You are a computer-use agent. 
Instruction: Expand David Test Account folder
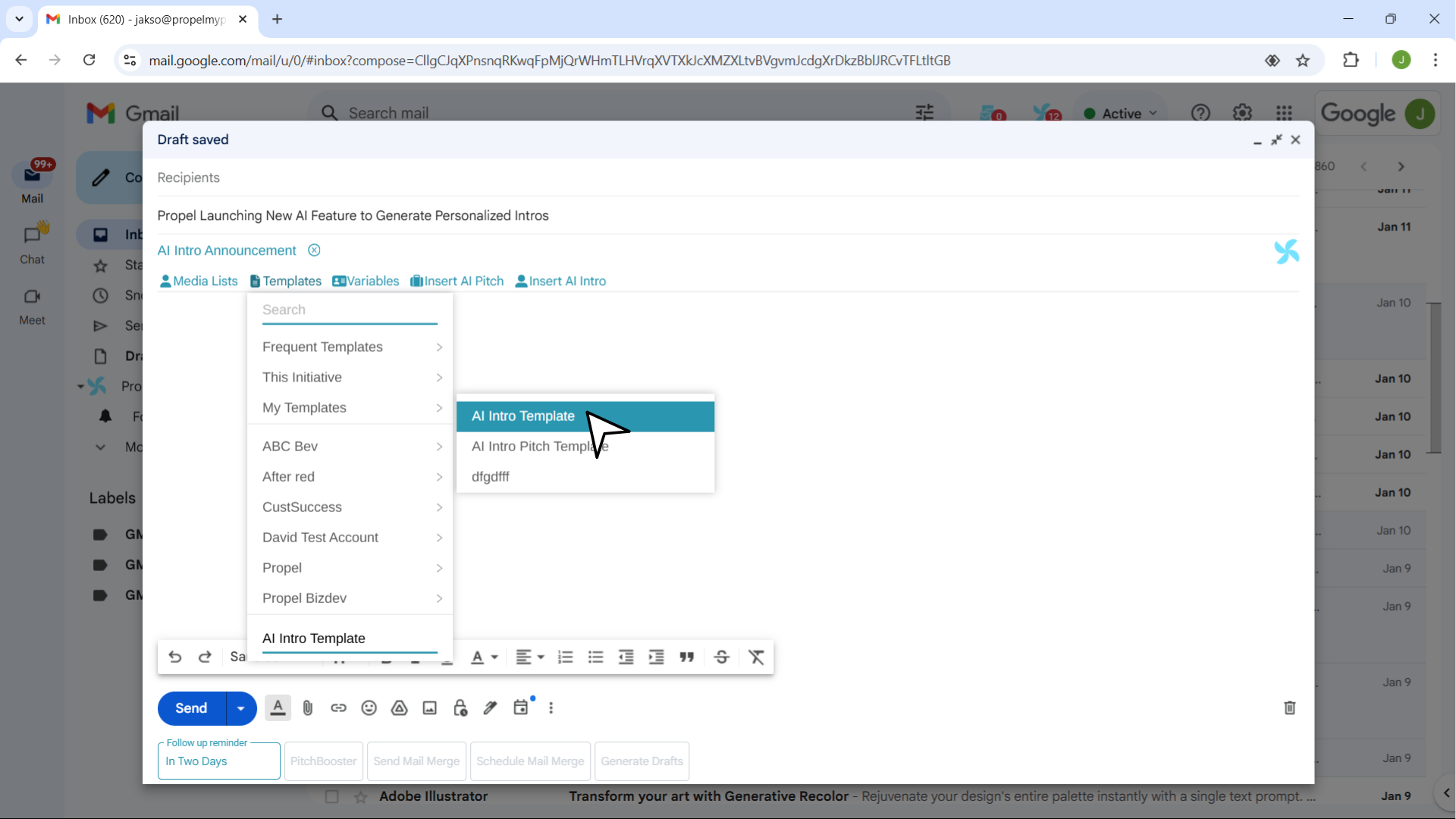350,538
